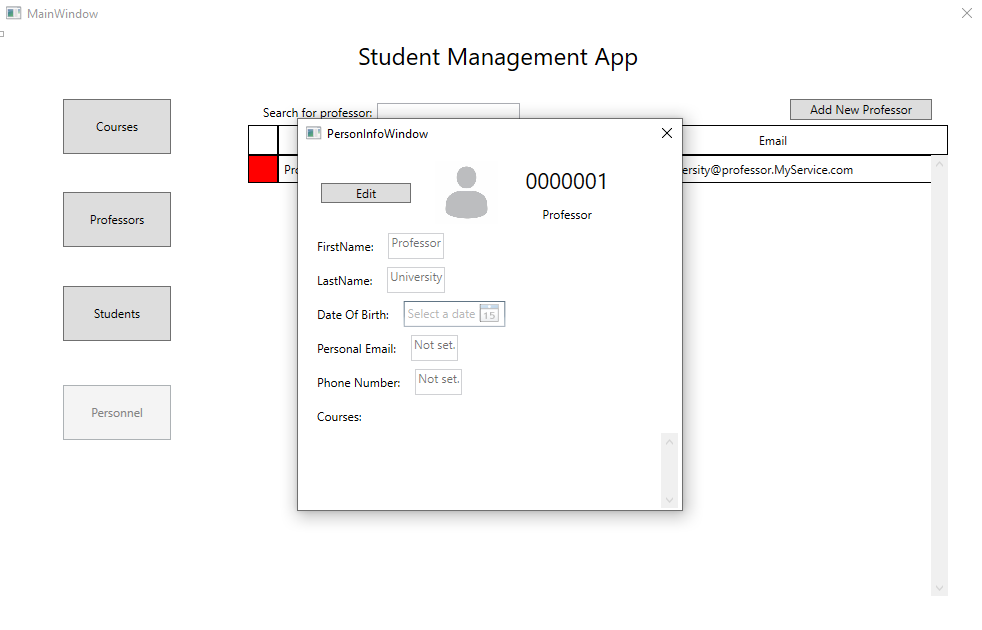
Task: Click the FirstName text field
Action: click(x=416, y=245)
